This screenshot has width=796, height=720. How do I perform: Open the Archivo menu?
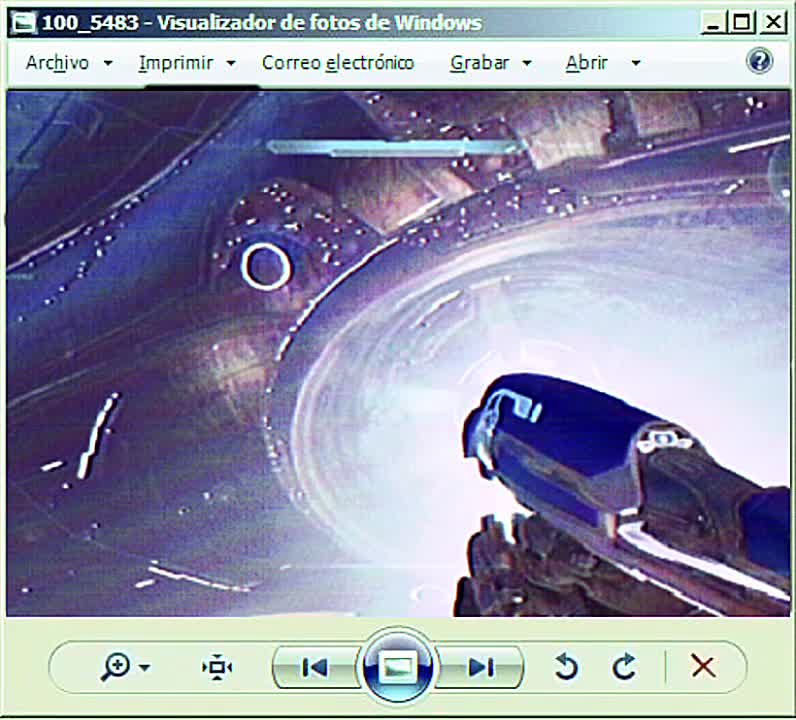pyautogui.click(x=57, y=63)
